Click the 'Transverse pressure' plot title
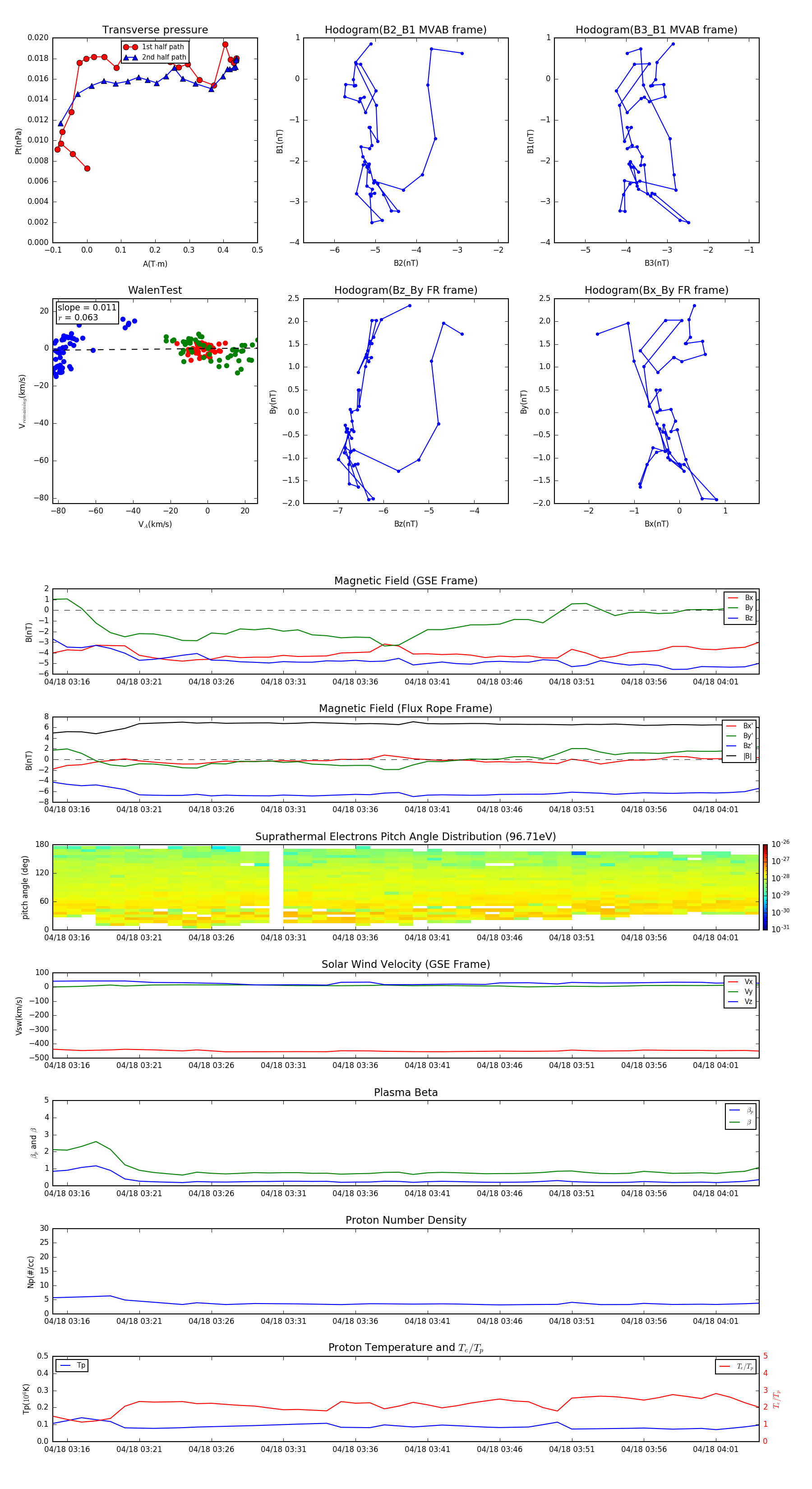 pos(155,30)
